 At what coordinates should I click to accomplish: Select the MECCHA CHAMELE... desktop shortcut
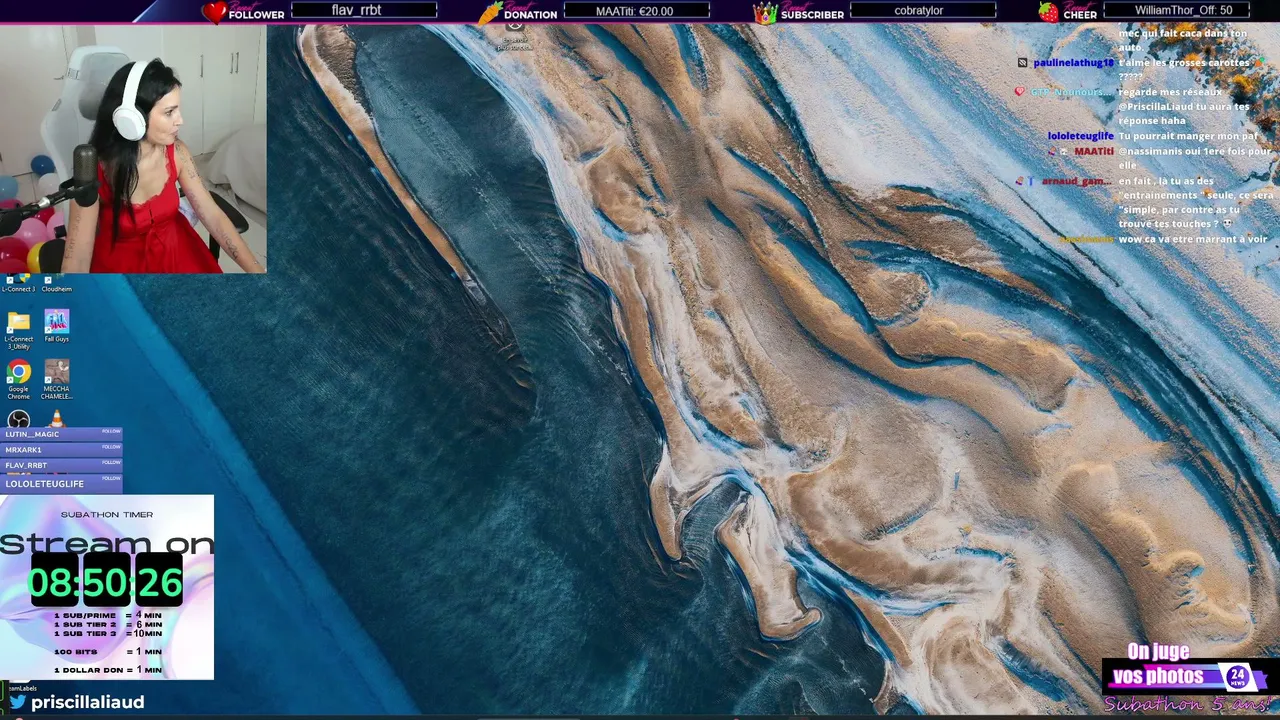coord(56,380)
